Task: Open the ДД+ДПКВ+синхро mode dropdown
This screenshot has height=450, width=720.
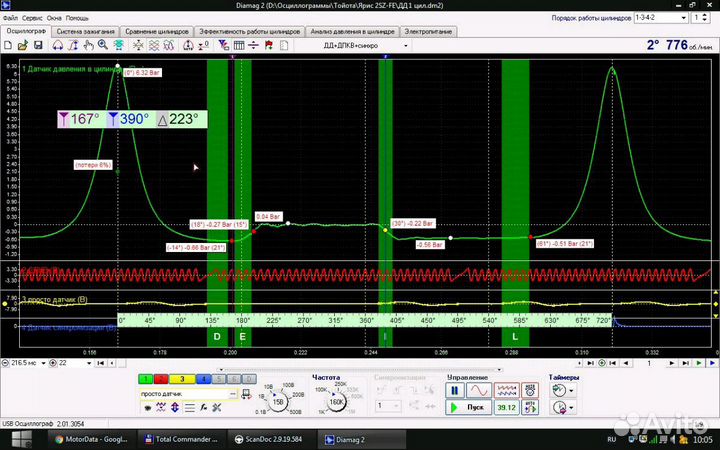Action: [405, 46]
